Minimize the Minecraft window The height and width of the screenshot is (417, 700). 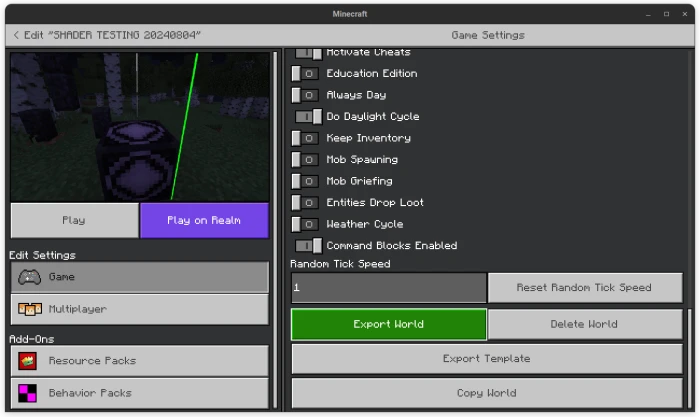(648, 14)
